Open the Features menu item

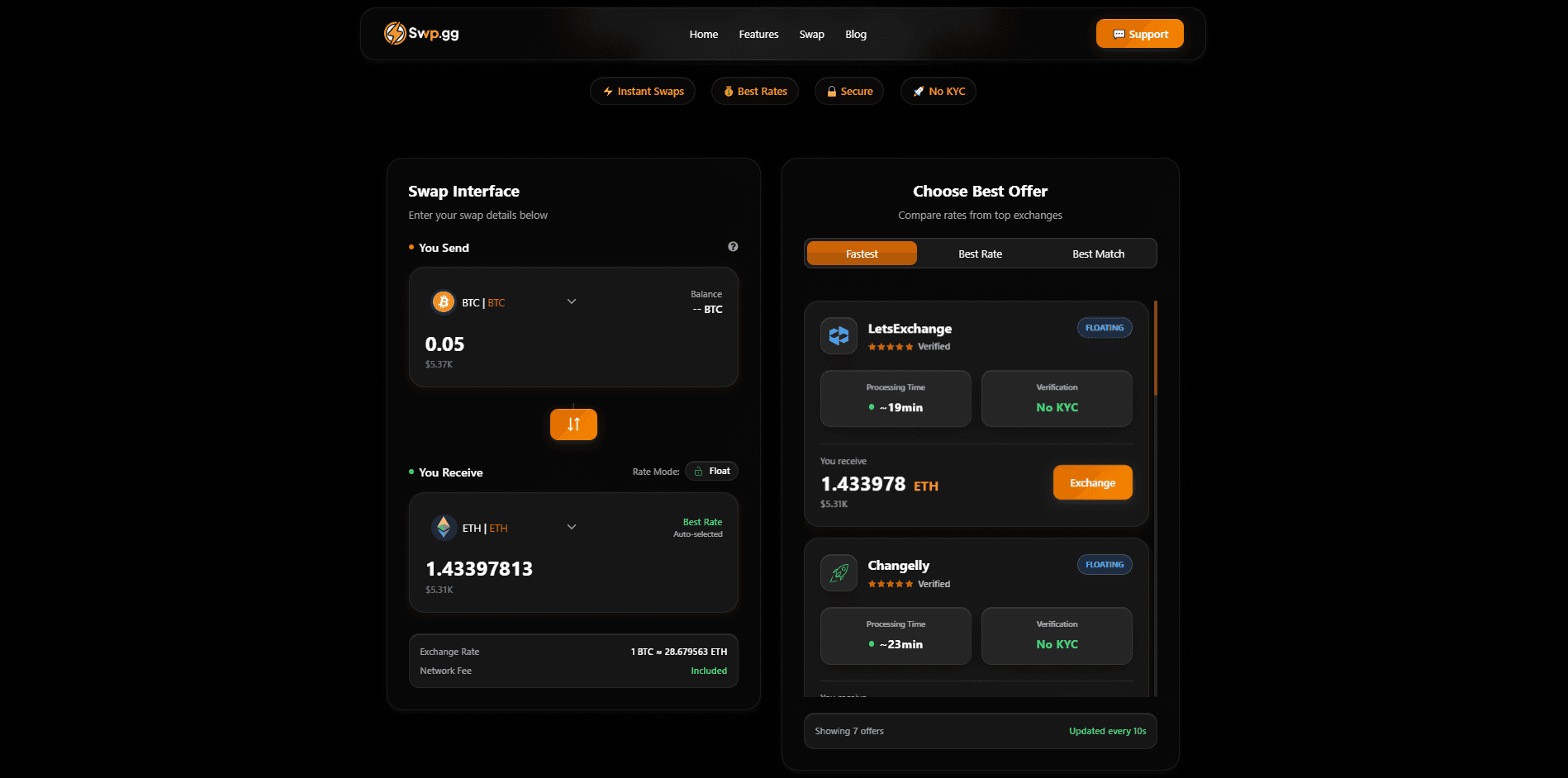tap(758, 35)
